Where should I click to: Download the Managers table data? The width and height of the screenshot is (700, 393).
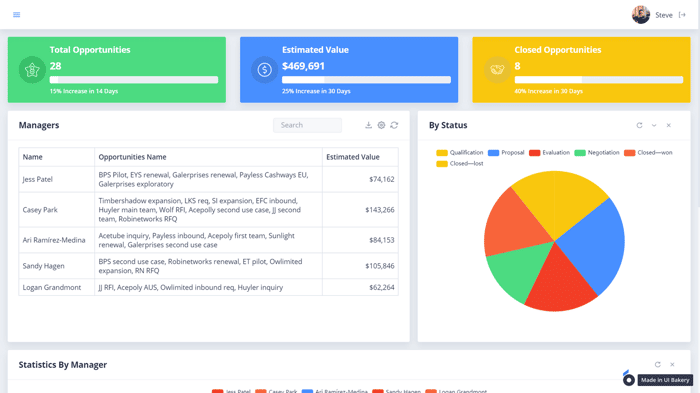368,125
